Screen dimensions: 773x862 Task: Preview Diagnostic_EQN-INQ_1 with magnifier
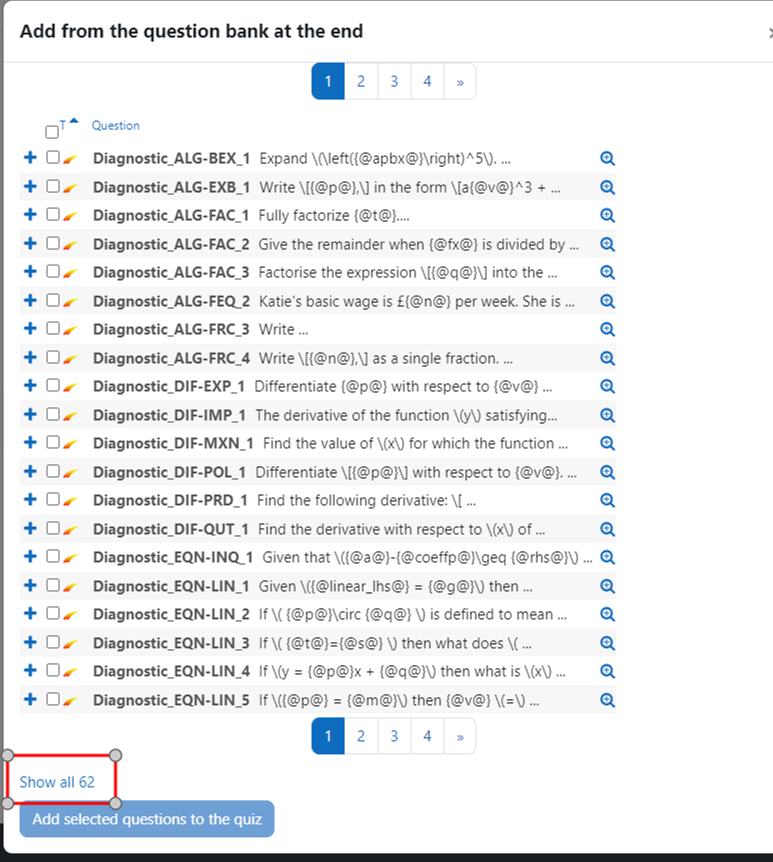(x=607, y=557)
